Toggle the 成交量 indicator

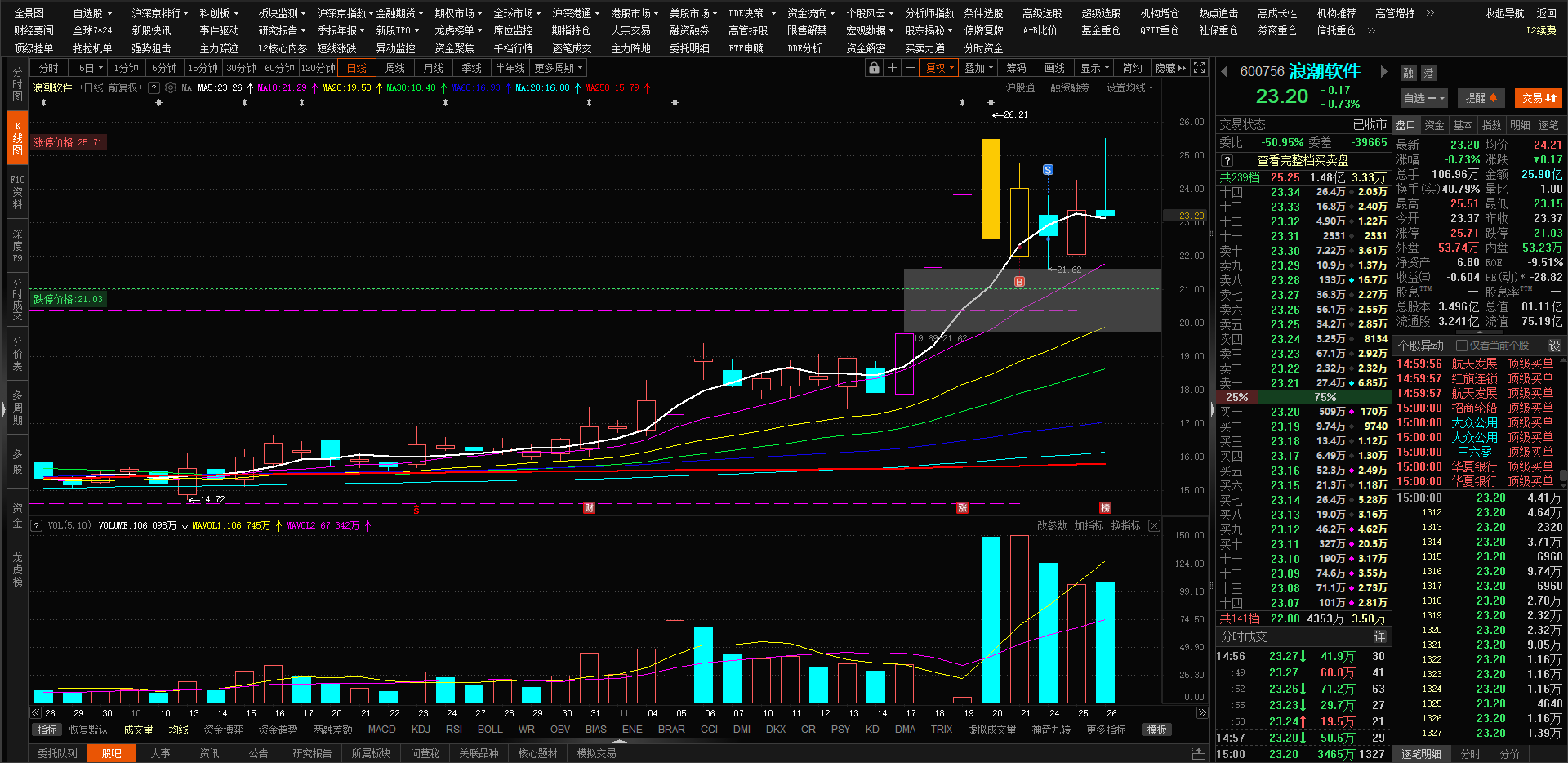138,730
